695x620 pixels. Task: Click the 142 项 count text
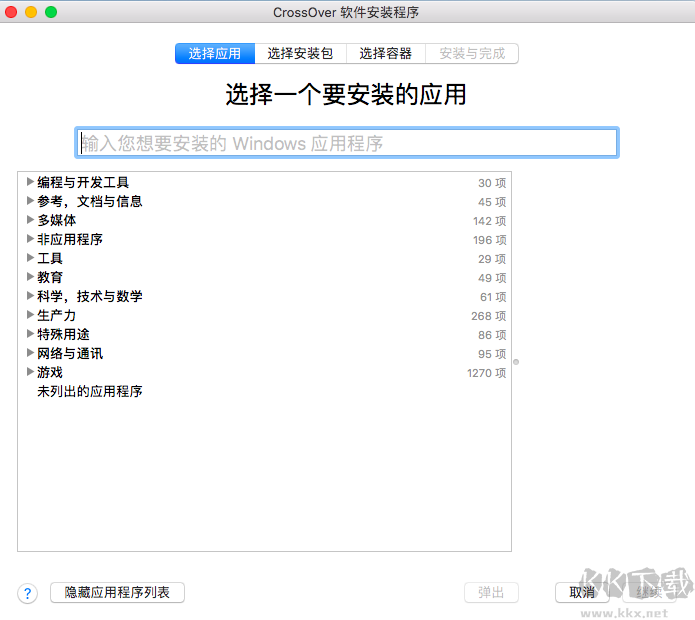coord(489,221)
